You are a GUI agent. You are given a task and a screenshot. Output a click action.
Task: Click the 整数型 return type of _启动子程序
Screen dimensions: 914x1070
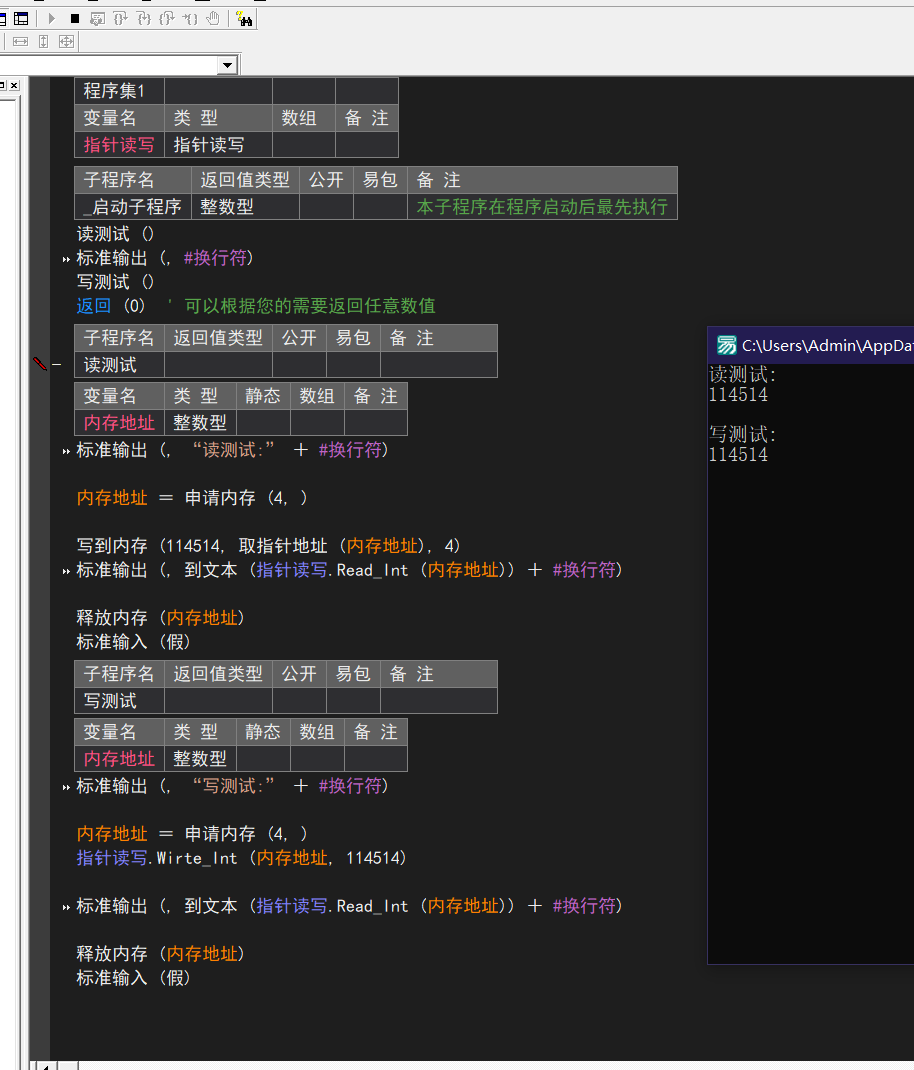246,206
